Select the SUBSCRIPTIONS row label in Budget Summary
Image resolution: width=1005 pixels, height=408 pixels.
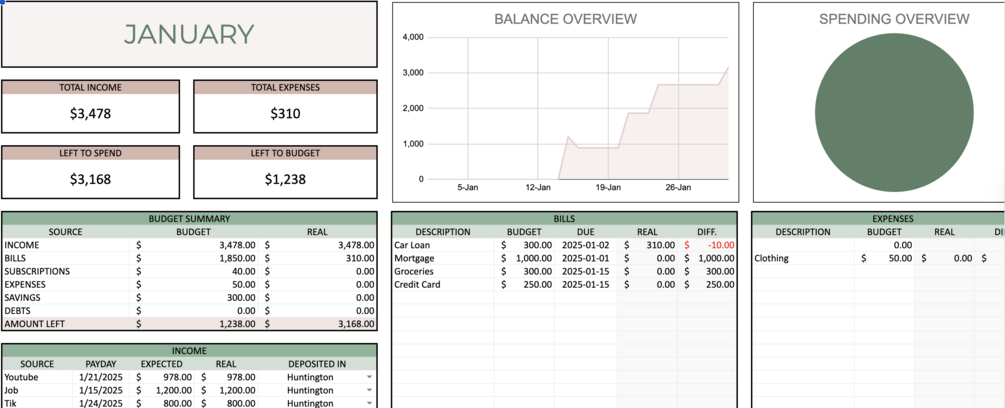(37, 271)
